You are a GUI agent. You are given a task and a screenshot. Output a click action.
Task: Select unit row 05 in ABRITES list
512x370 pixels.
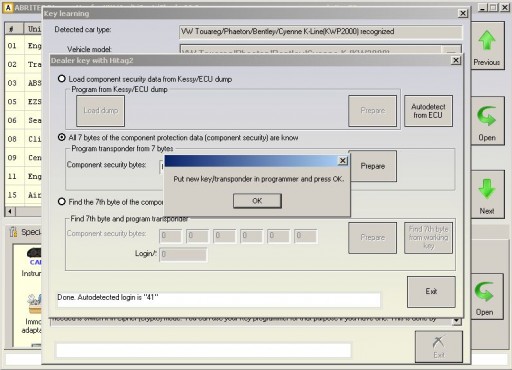tap(23, 101)
